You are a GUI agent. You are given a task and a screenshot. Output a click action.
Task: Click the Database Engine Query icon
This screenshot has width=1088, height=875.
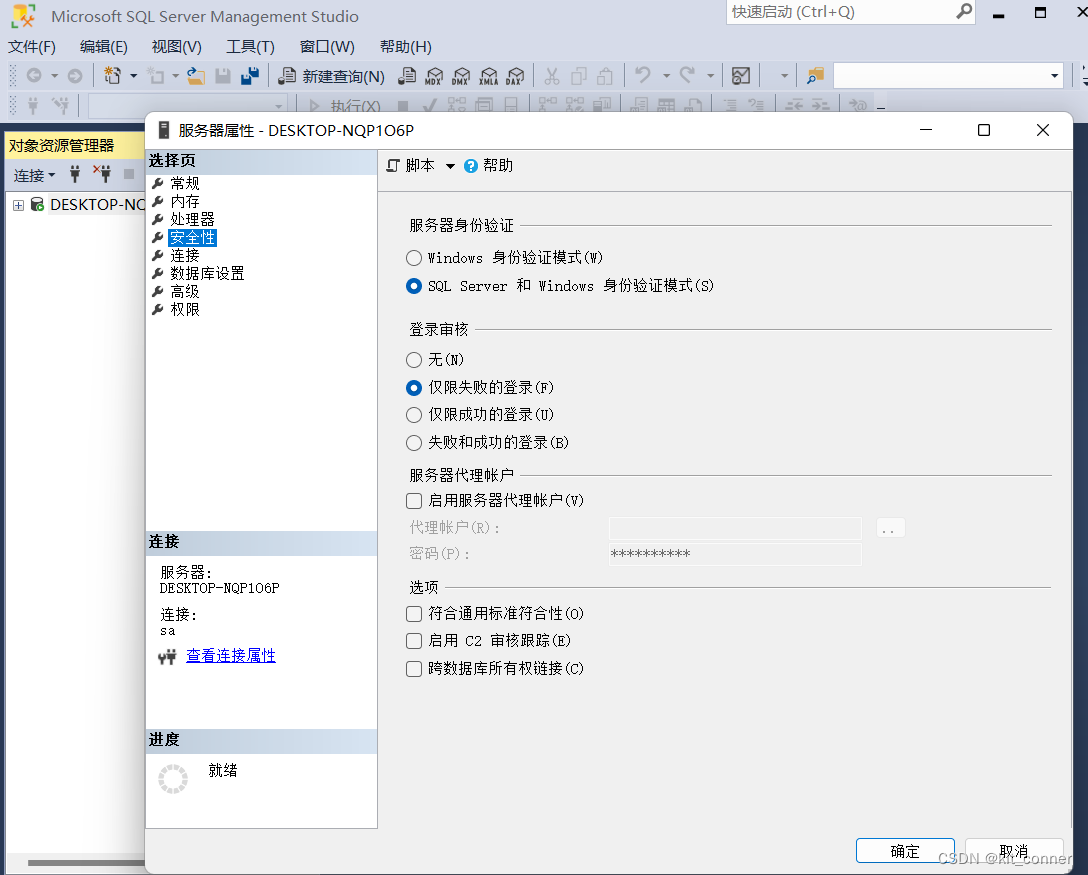tap(407, 76)
